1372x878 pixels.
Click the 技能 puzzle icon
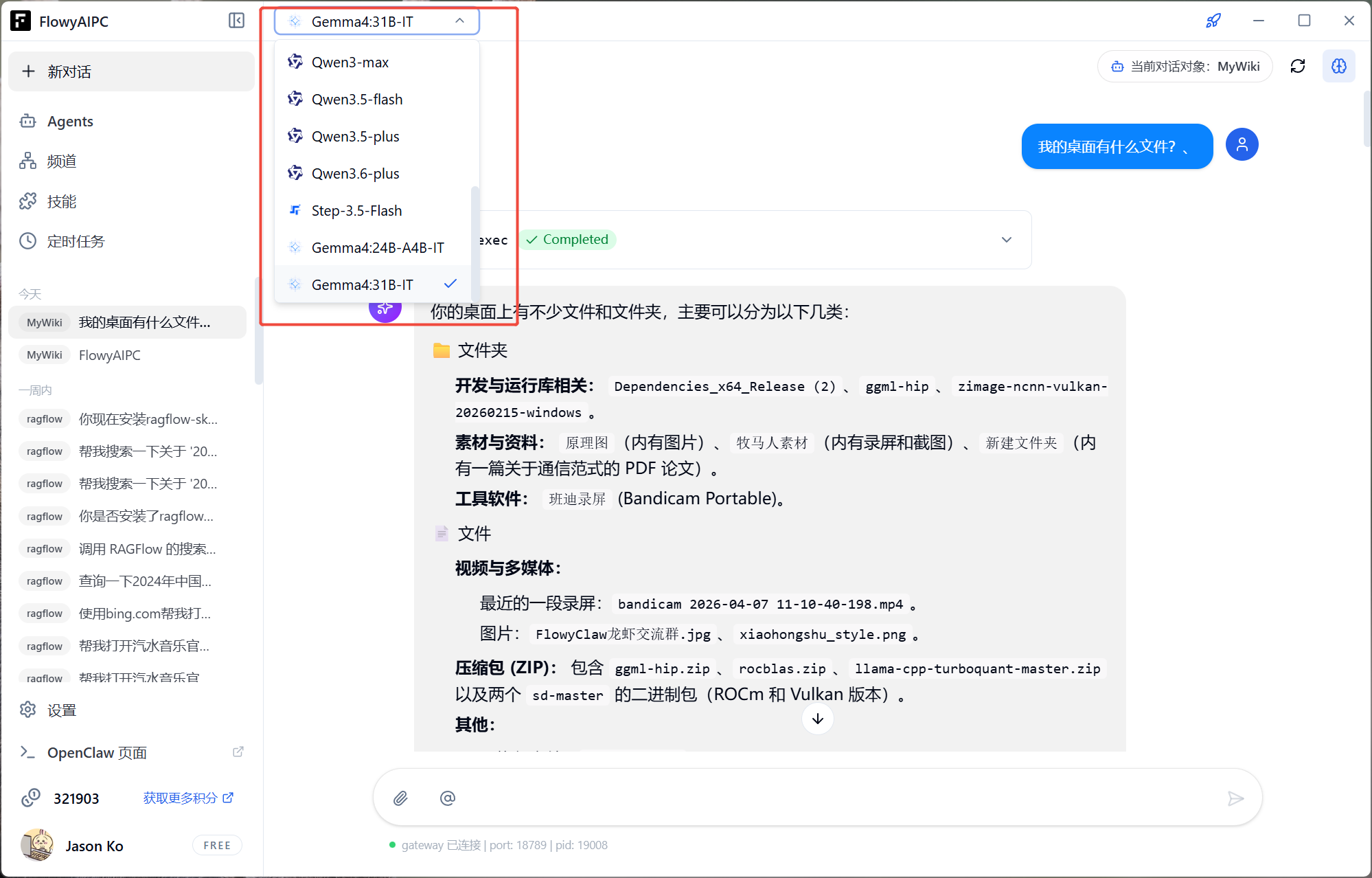click(x=27, y=201)
